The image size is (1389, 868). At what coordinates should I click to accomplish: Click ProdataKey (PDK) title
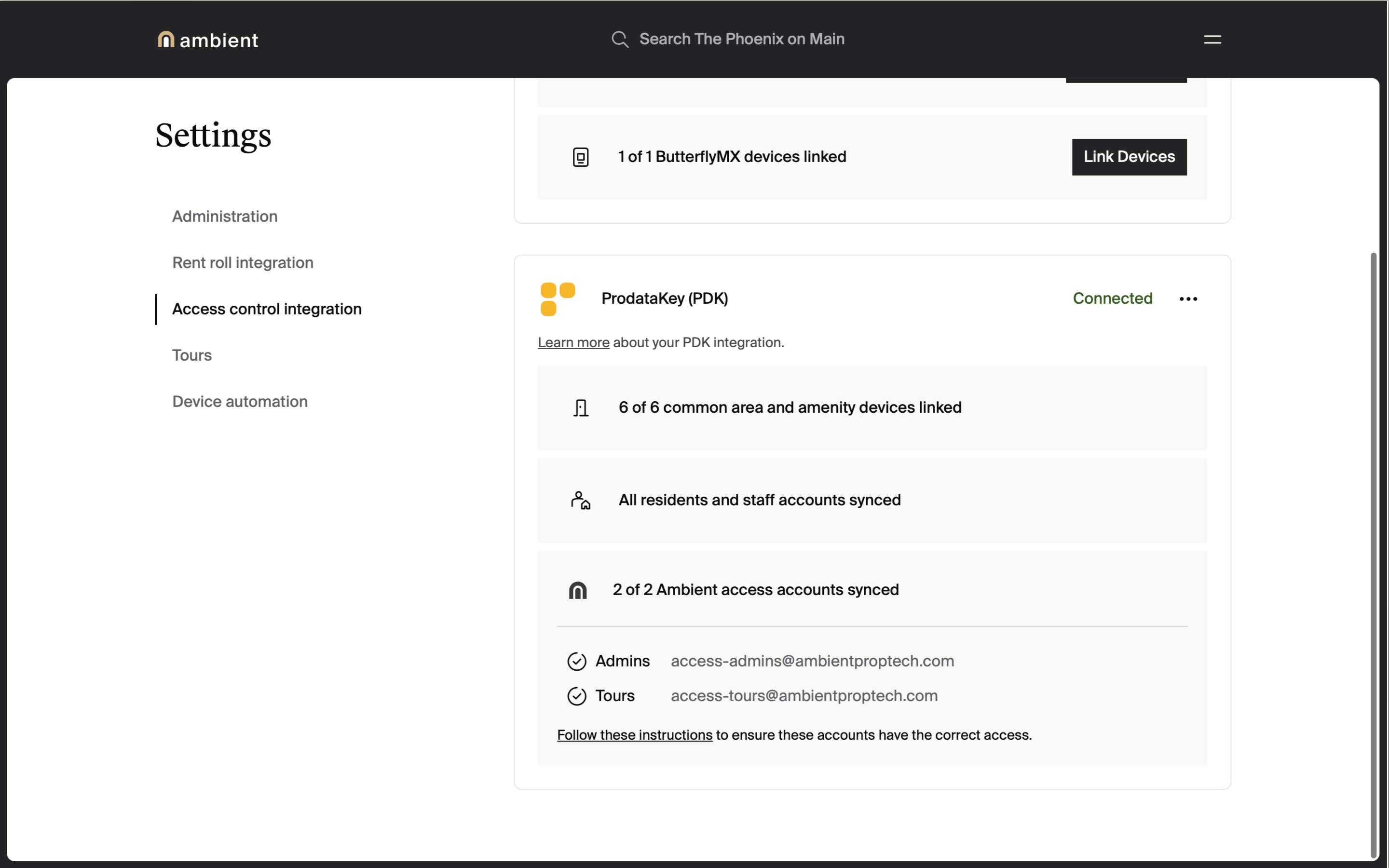pyautogui.click(x=665, y=298)
